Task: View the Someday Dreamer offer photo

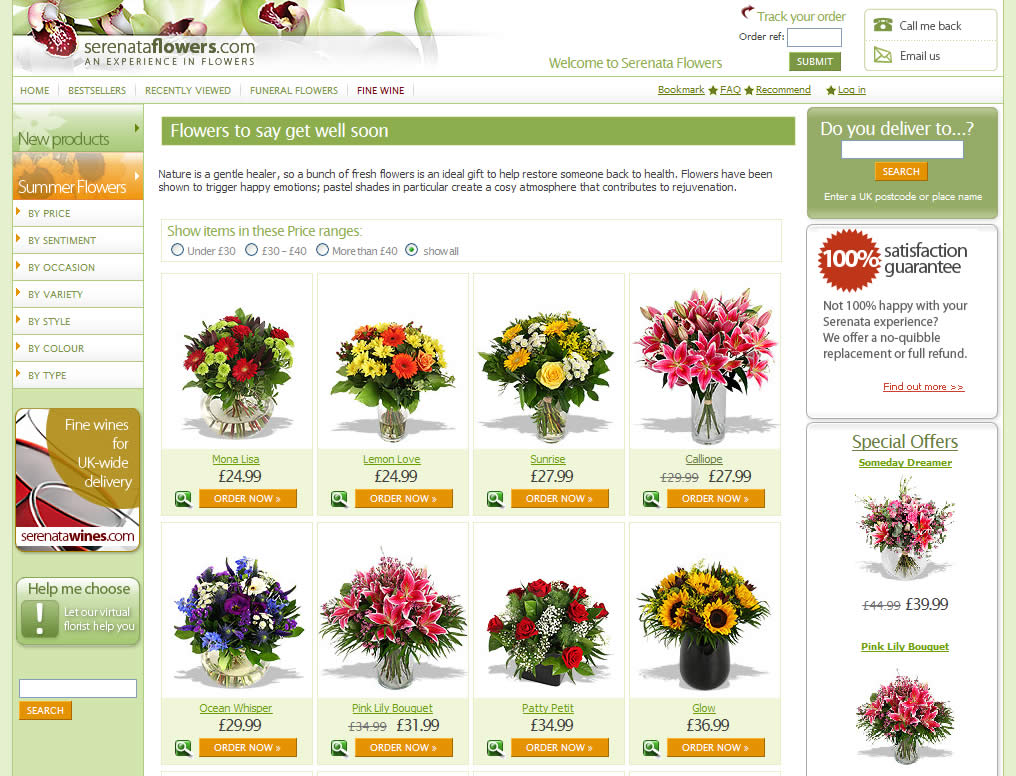Action: 905,528
